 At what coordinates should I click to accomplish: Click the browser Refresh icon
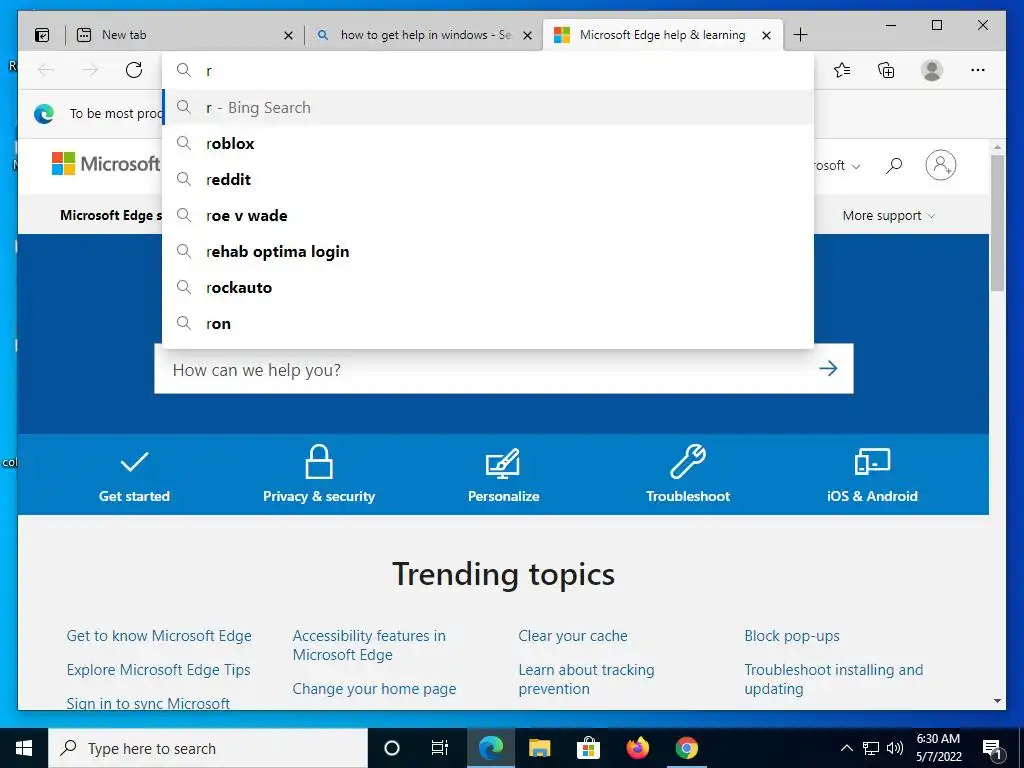(x=134, y=70)
